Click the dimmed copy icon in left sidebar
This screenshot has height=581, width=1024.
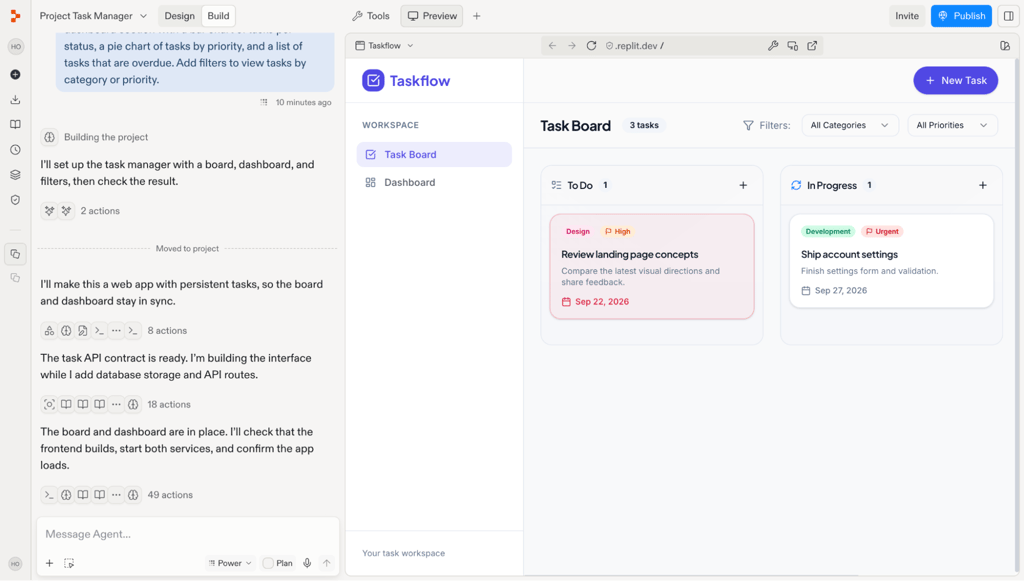point(15,278)
